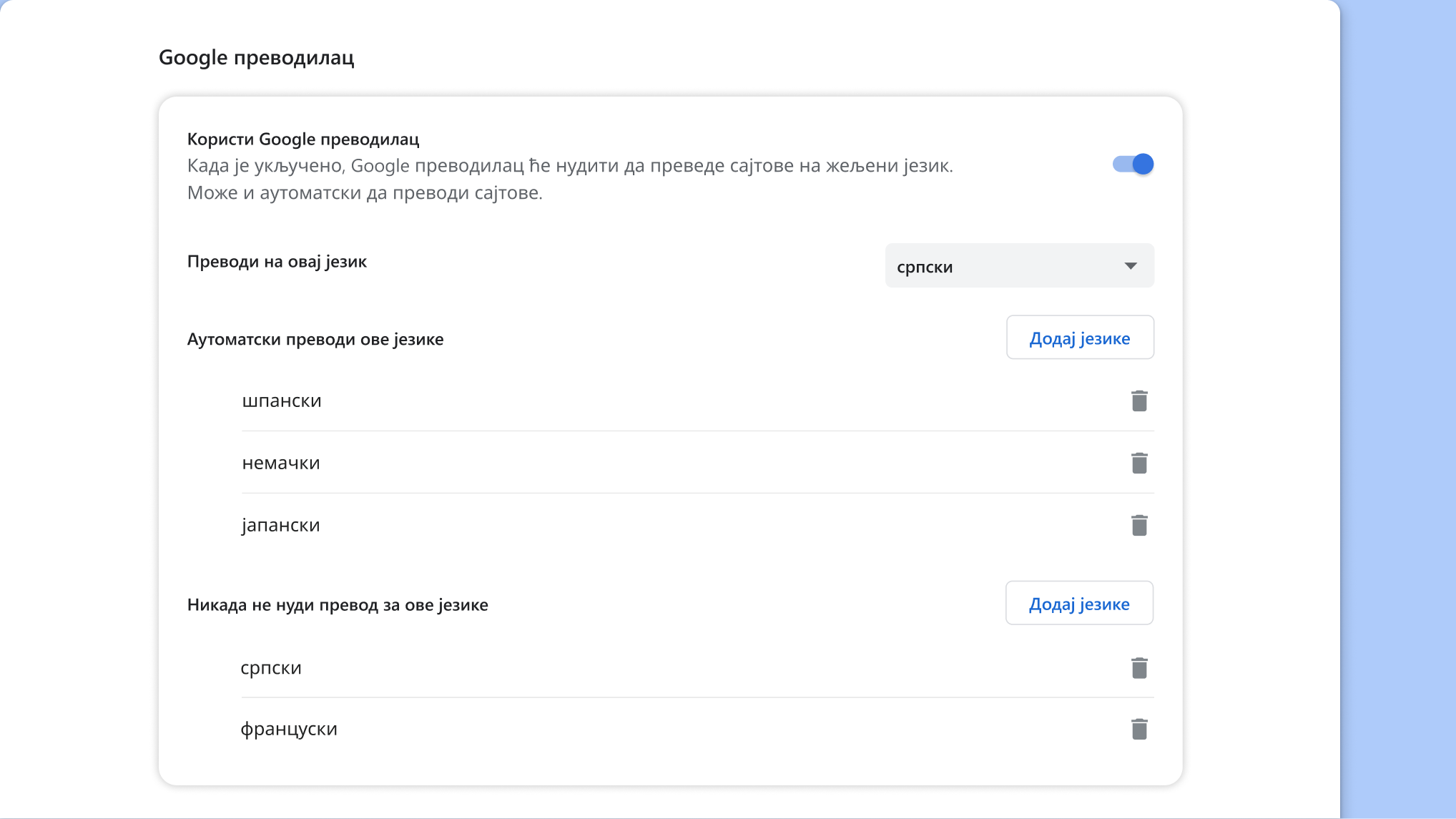
Task: Toggle the Користи Google преводилац switch
Action: 1133,165
